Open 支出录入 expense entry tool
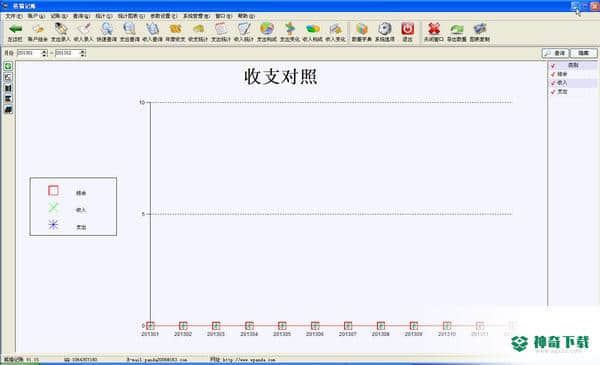 tap(60, 32)
